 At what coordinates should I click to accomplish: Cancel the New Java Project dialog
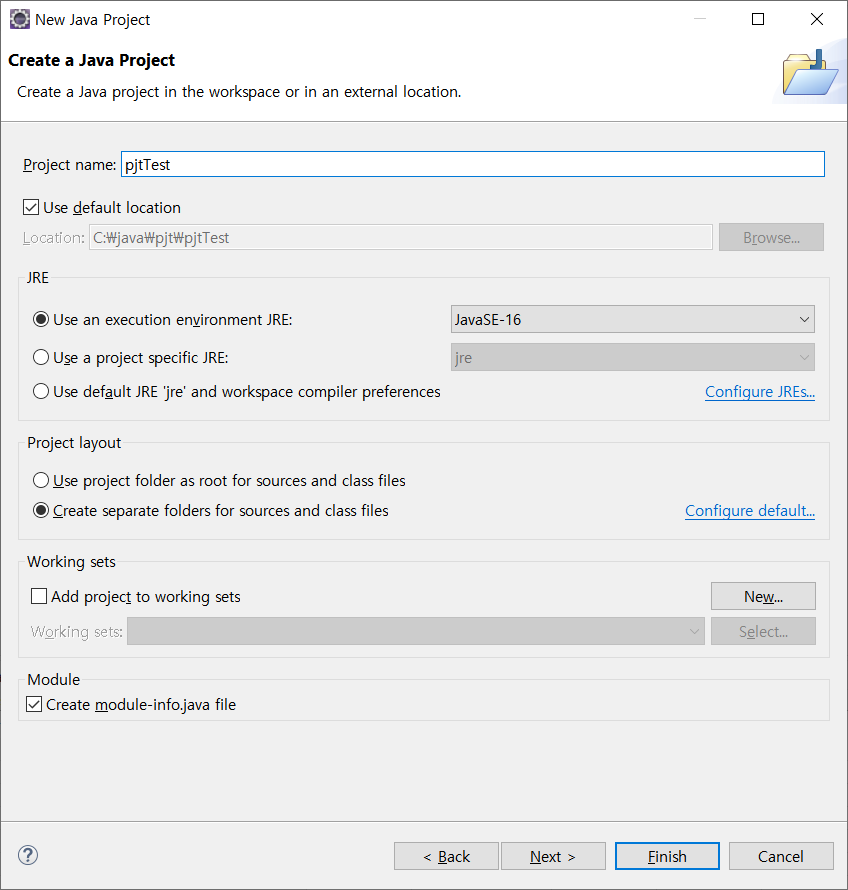(x=781, y=856)
